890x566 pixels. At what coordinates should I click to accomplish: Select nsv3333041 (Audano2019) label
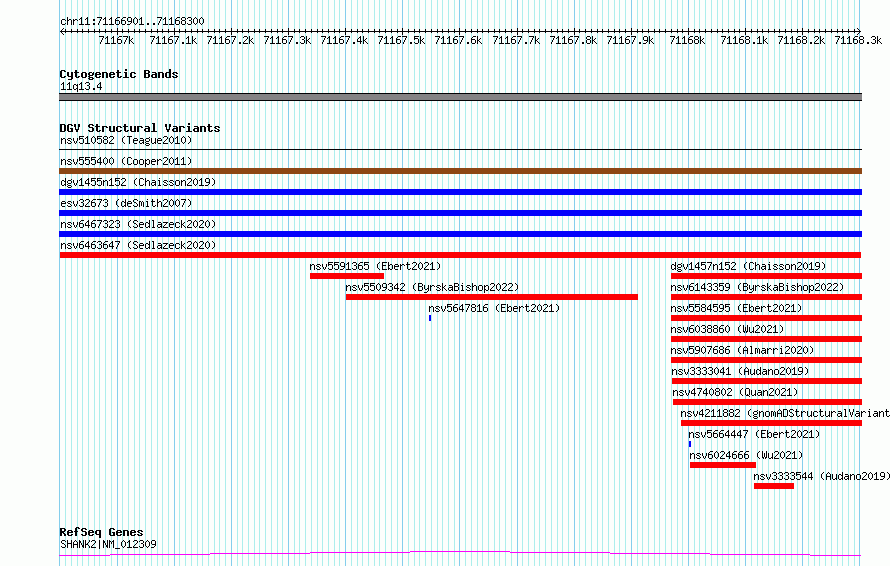740,371
